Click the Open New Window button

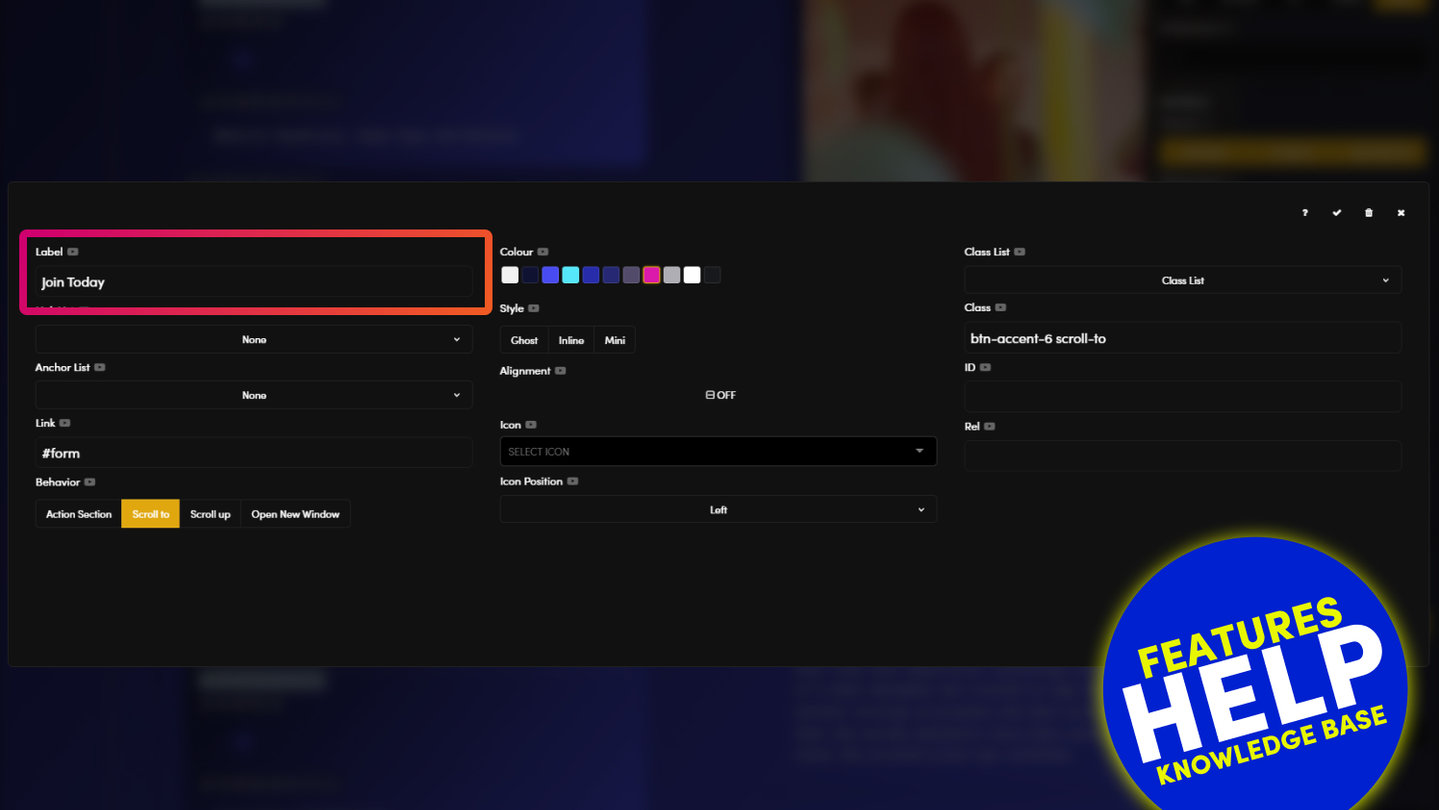click(295, 514)
